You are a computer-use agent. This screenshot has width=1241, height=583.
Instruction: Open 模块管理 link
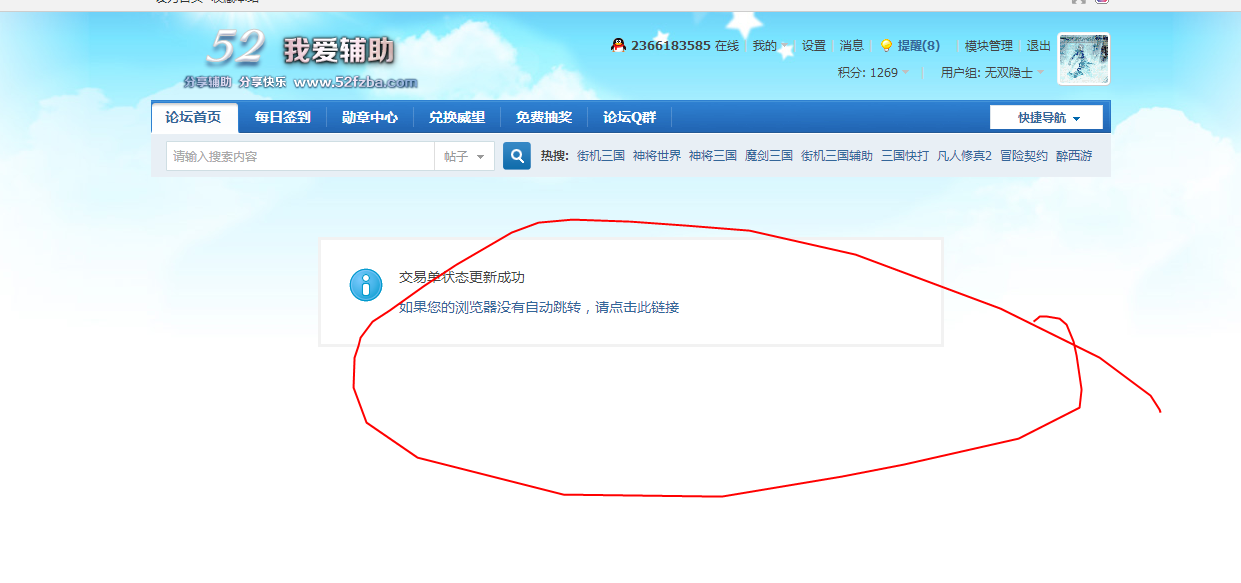[x=989, y=46]
